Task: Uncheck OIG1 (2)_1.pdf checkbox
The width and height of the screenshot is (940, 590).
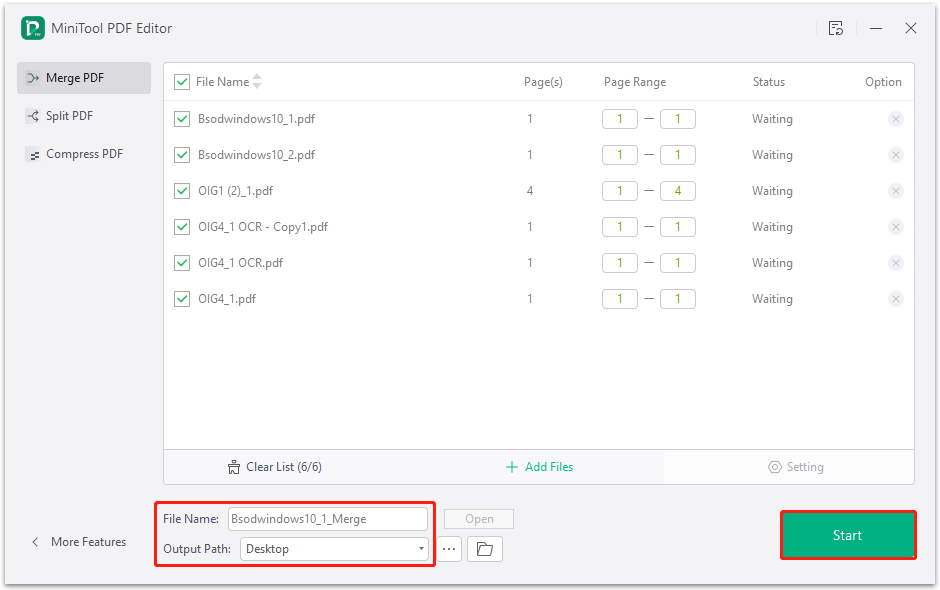Action: [x=182, y=191]
